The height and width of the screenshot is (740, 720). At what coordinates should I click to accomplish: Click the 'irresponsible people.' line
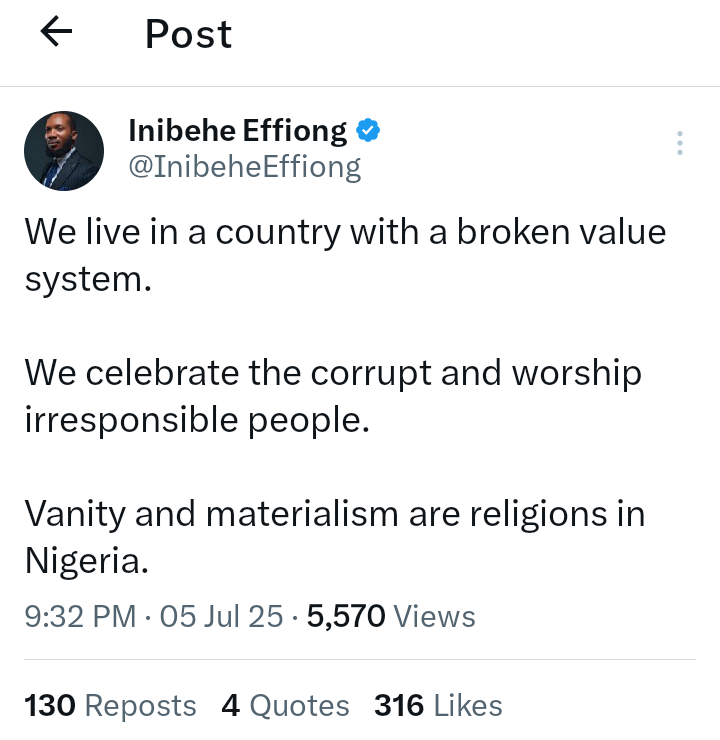(196, 418)
